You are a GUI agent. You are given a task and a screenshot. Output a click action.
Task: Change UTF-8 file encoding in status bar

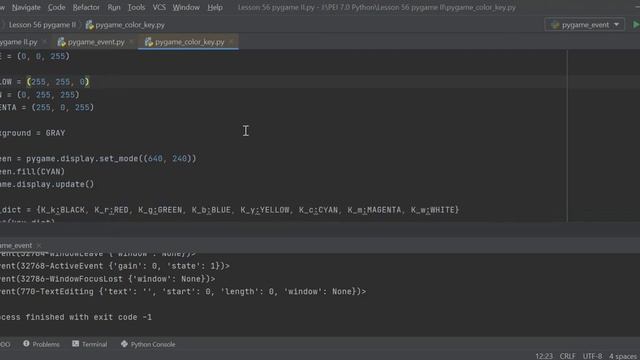point(592,356)
